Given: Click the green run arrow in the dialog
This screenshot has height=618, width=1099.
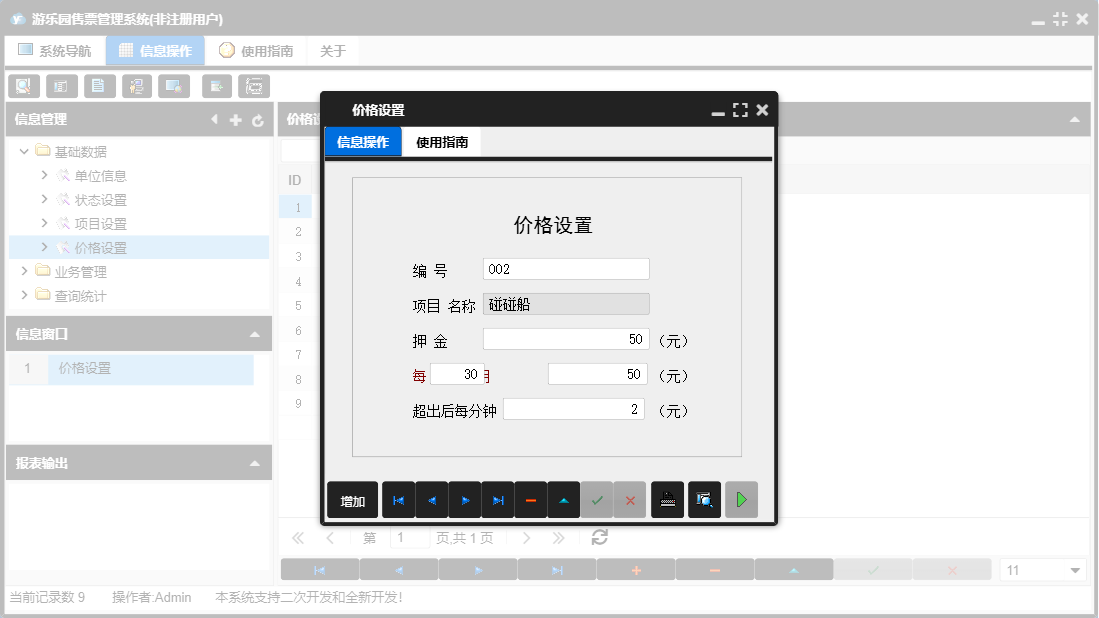Looking at the screenshot, I should point(740,500).
